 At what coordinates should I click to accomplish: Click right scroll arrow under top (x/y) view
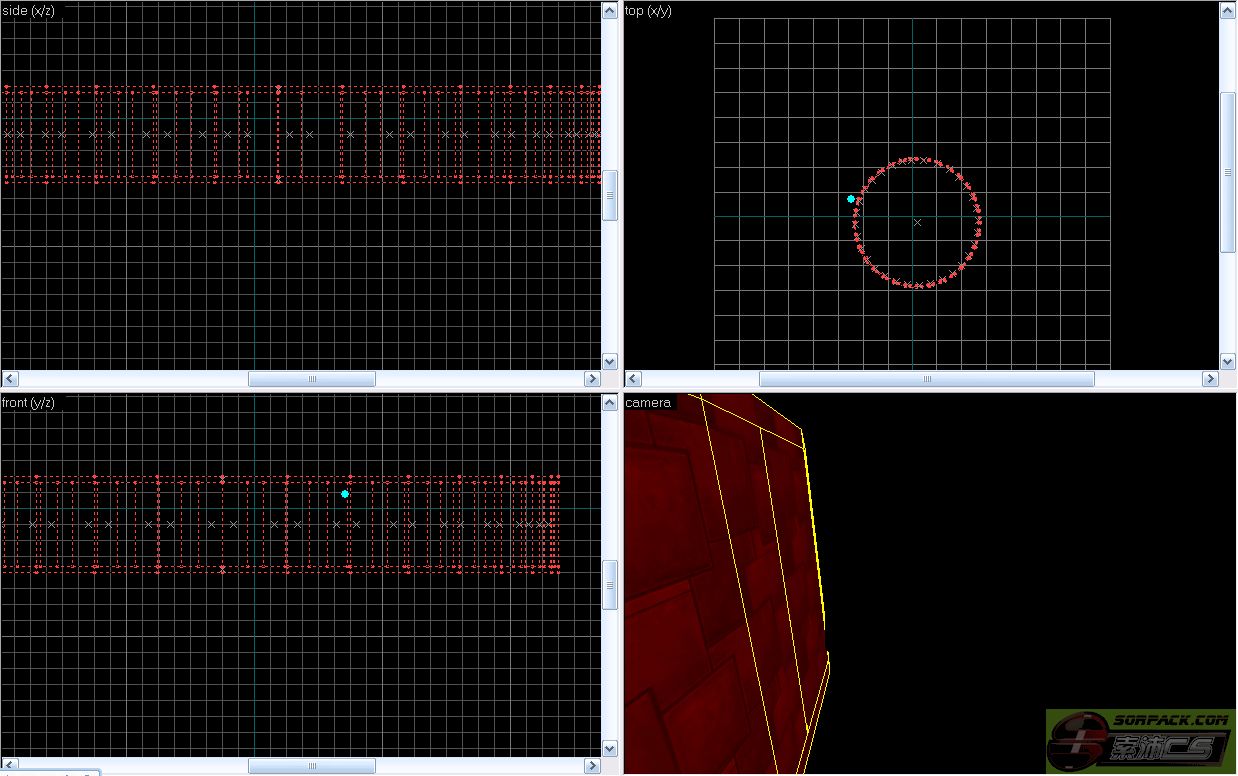click(1210, 379)
